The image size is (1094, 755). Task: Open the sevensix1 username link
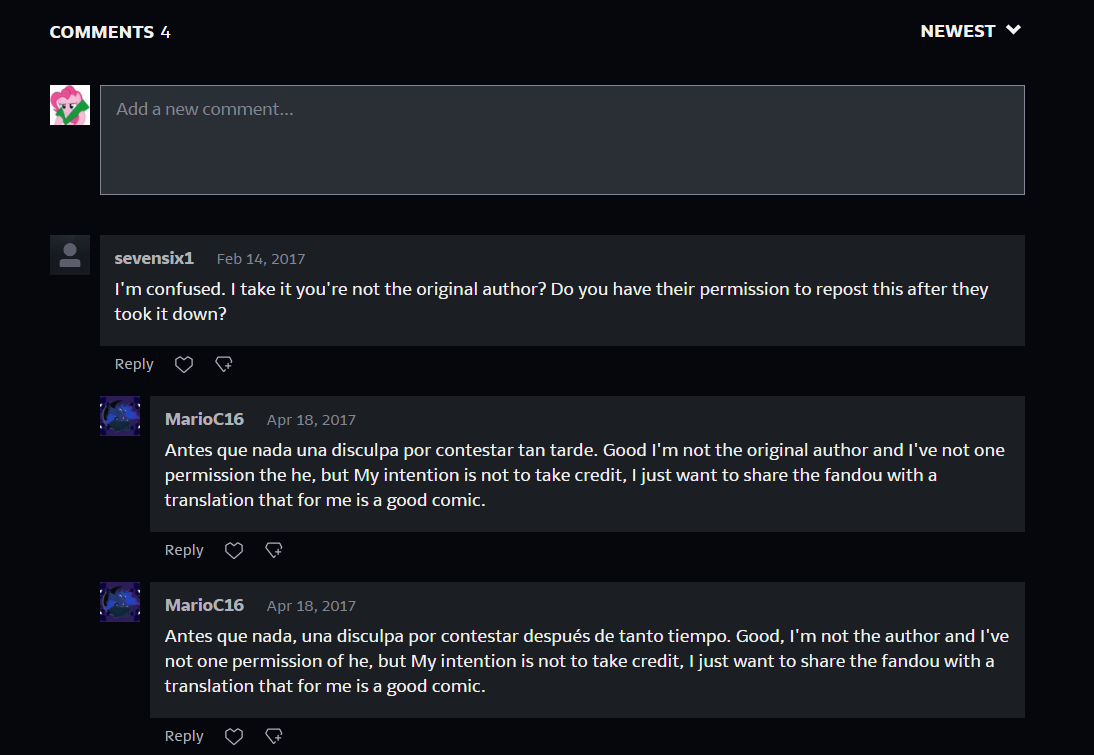(x=154, y=258)
